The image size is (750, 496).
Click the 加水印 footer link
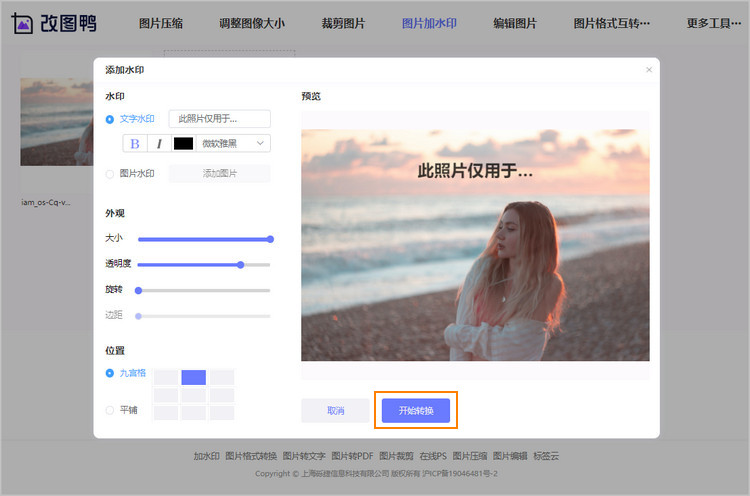pyautogui.click(x=207, y=456)
